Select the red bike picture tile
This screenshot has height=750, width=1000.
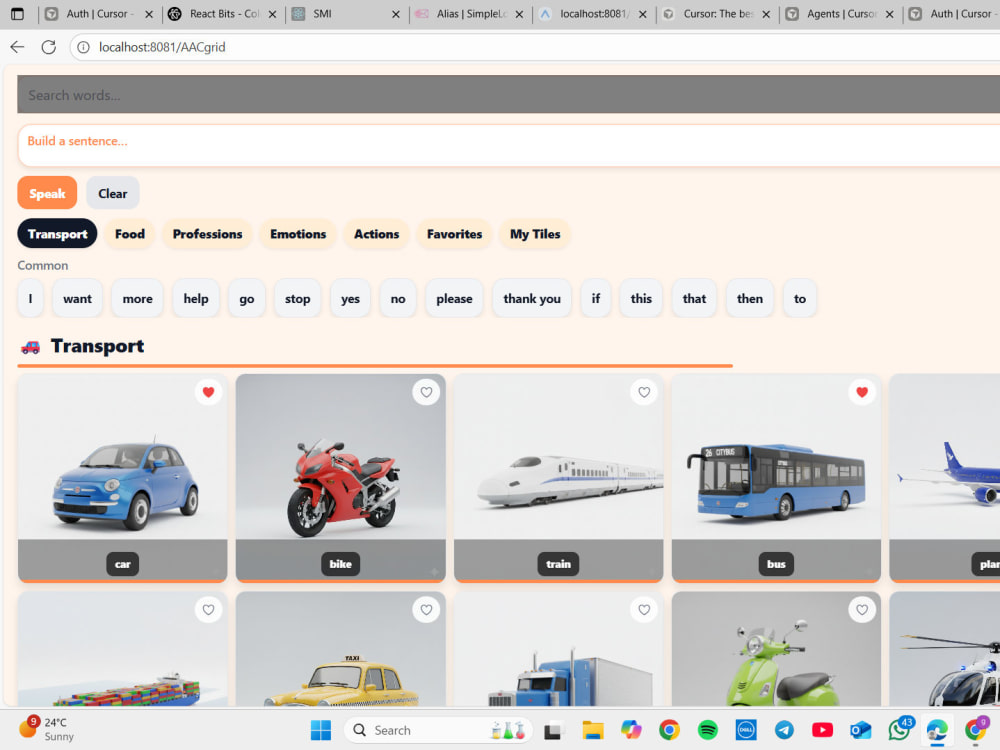(x=341, y=478)
